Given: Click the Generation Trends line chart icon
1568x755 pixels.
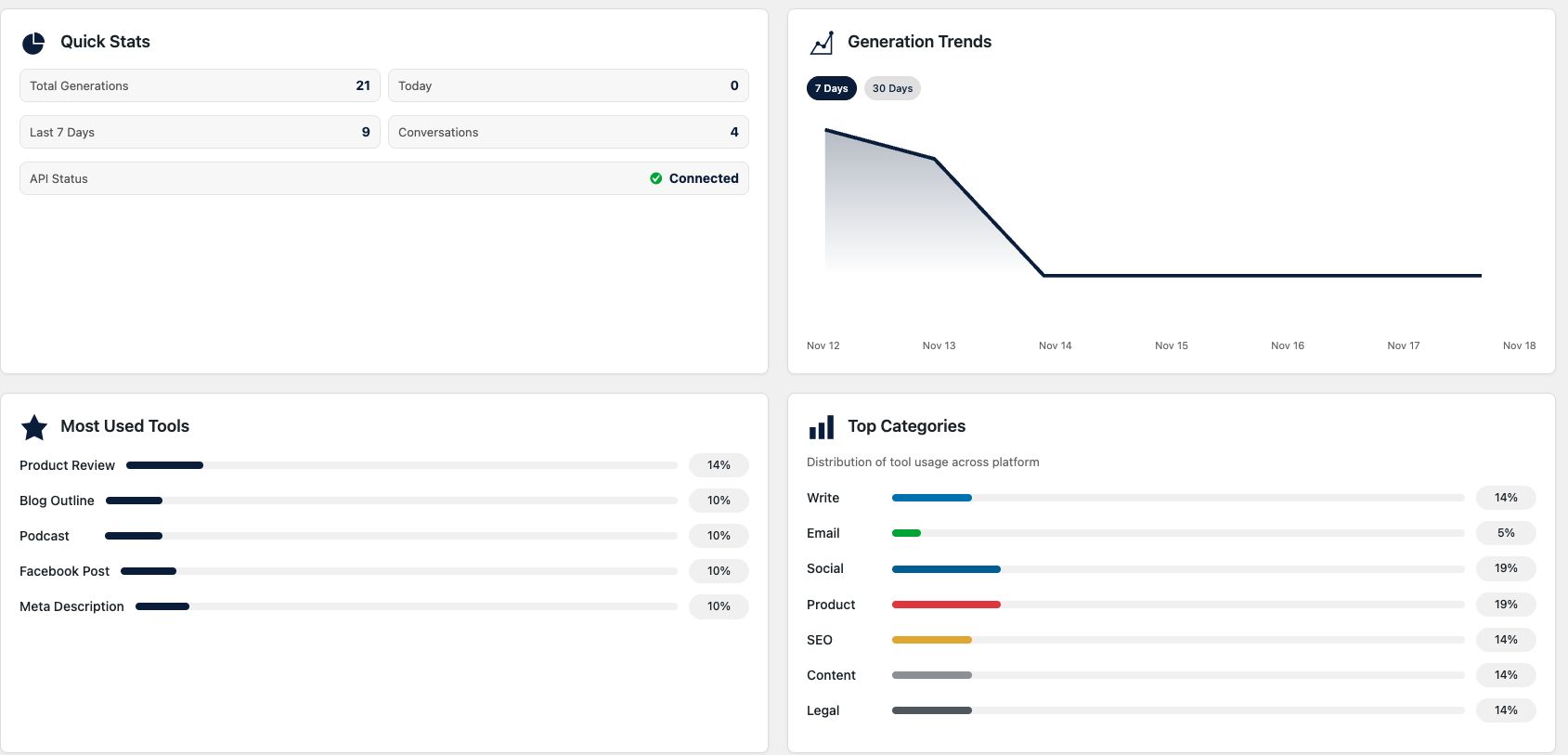Looking at the screenshot, I should pos(822,43).
